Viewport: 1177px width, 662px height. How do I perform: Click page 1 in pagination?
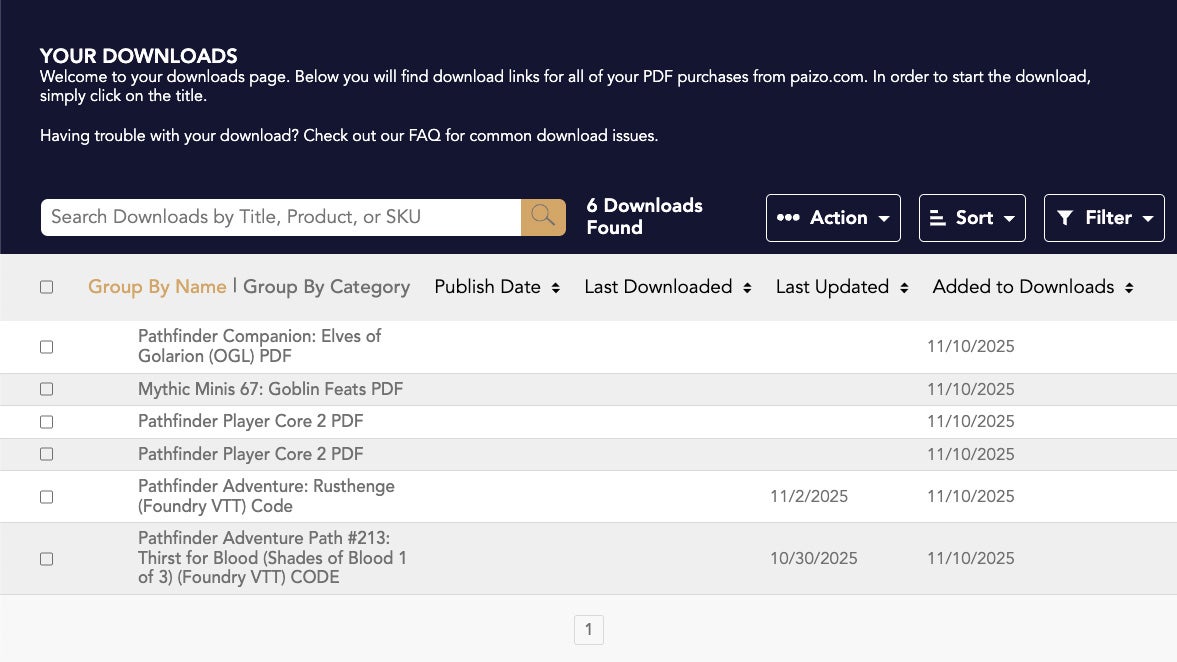[x=588, y=629]
